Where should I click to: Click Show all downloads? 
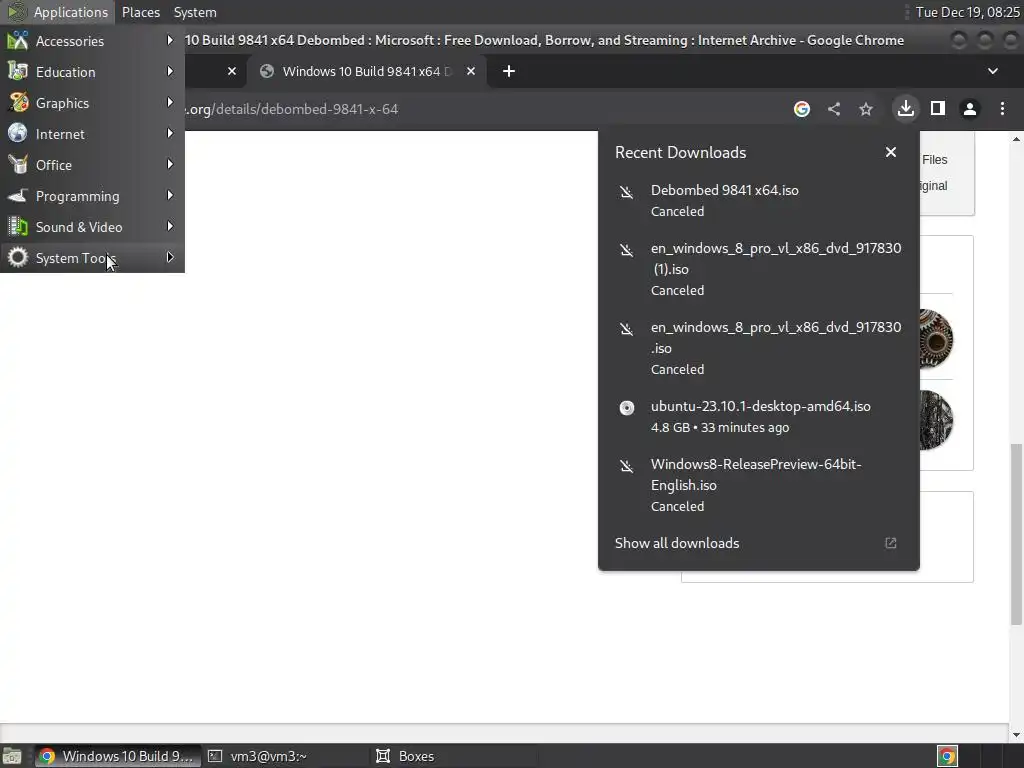tap(677, 543)
